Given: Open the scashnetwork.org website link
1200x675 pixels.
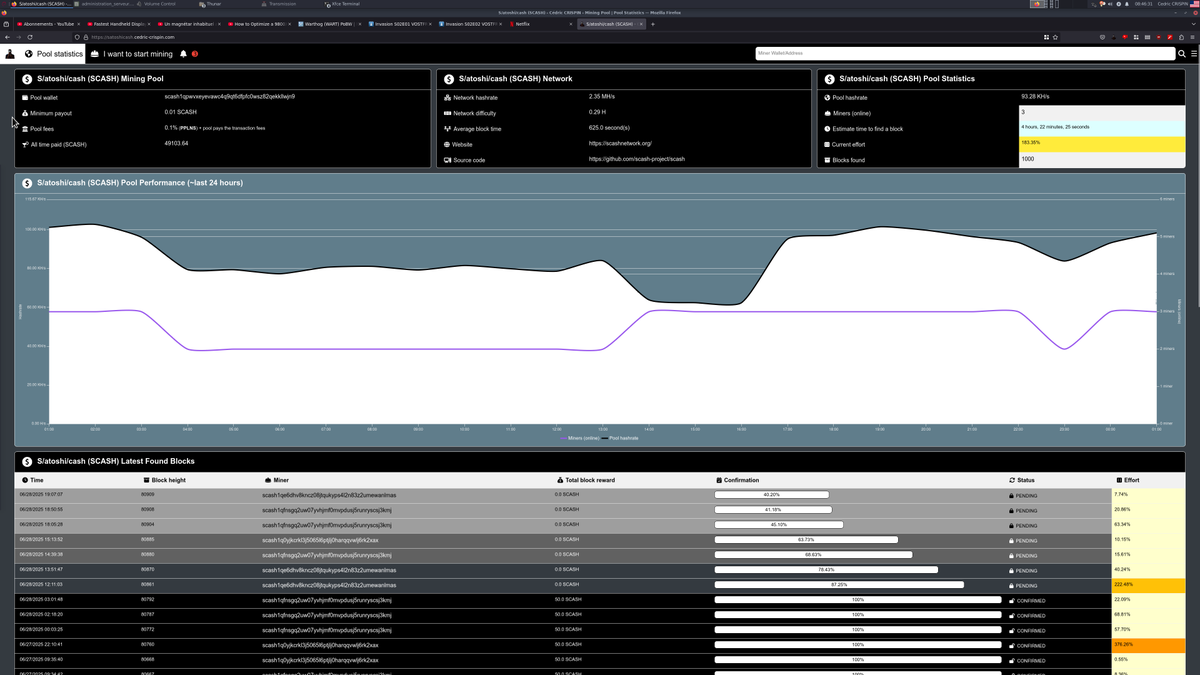Looking at the screenshot, I should [x=620, y=144].
